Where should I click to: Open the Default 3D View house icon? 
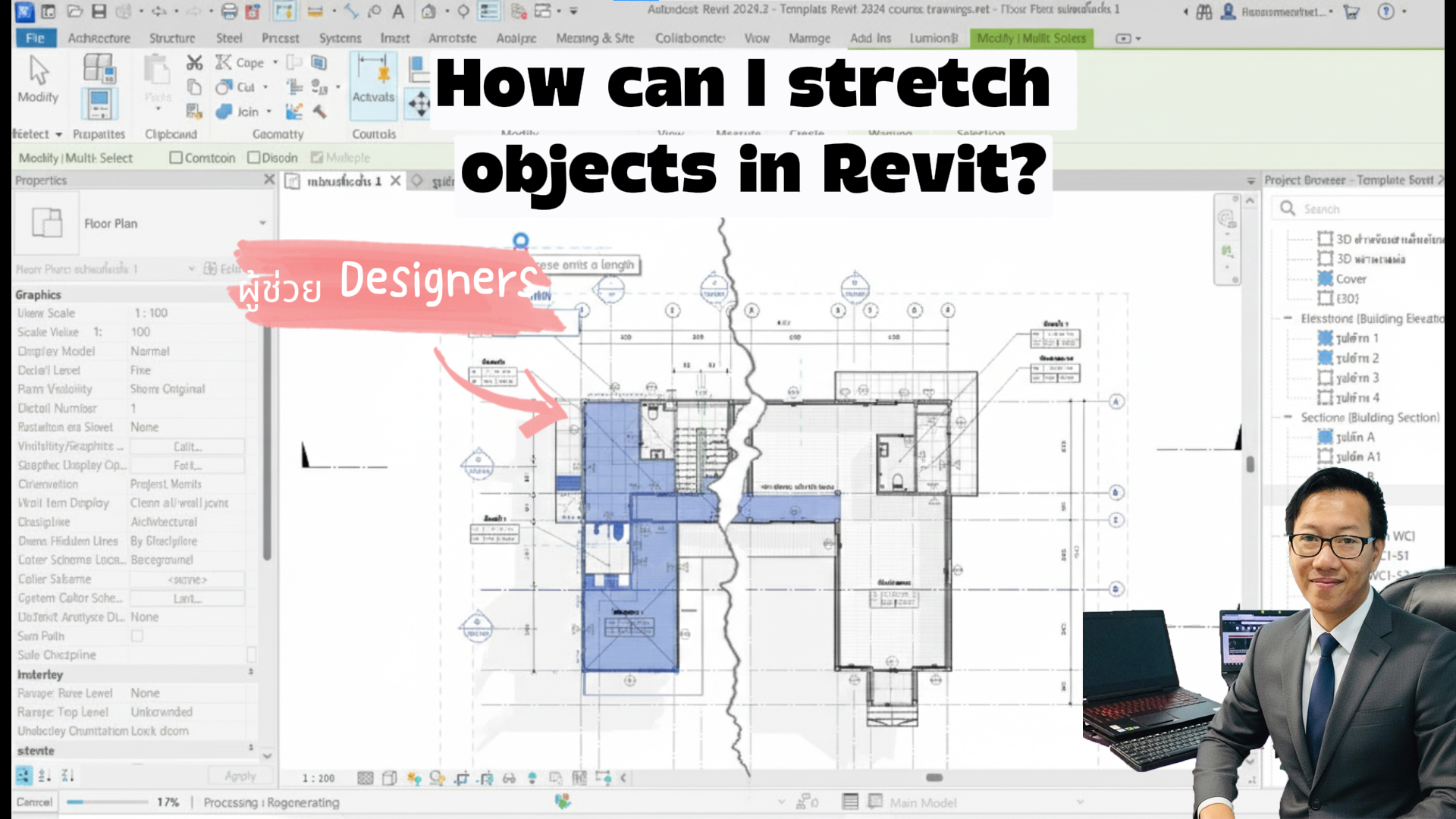point(428,11)
